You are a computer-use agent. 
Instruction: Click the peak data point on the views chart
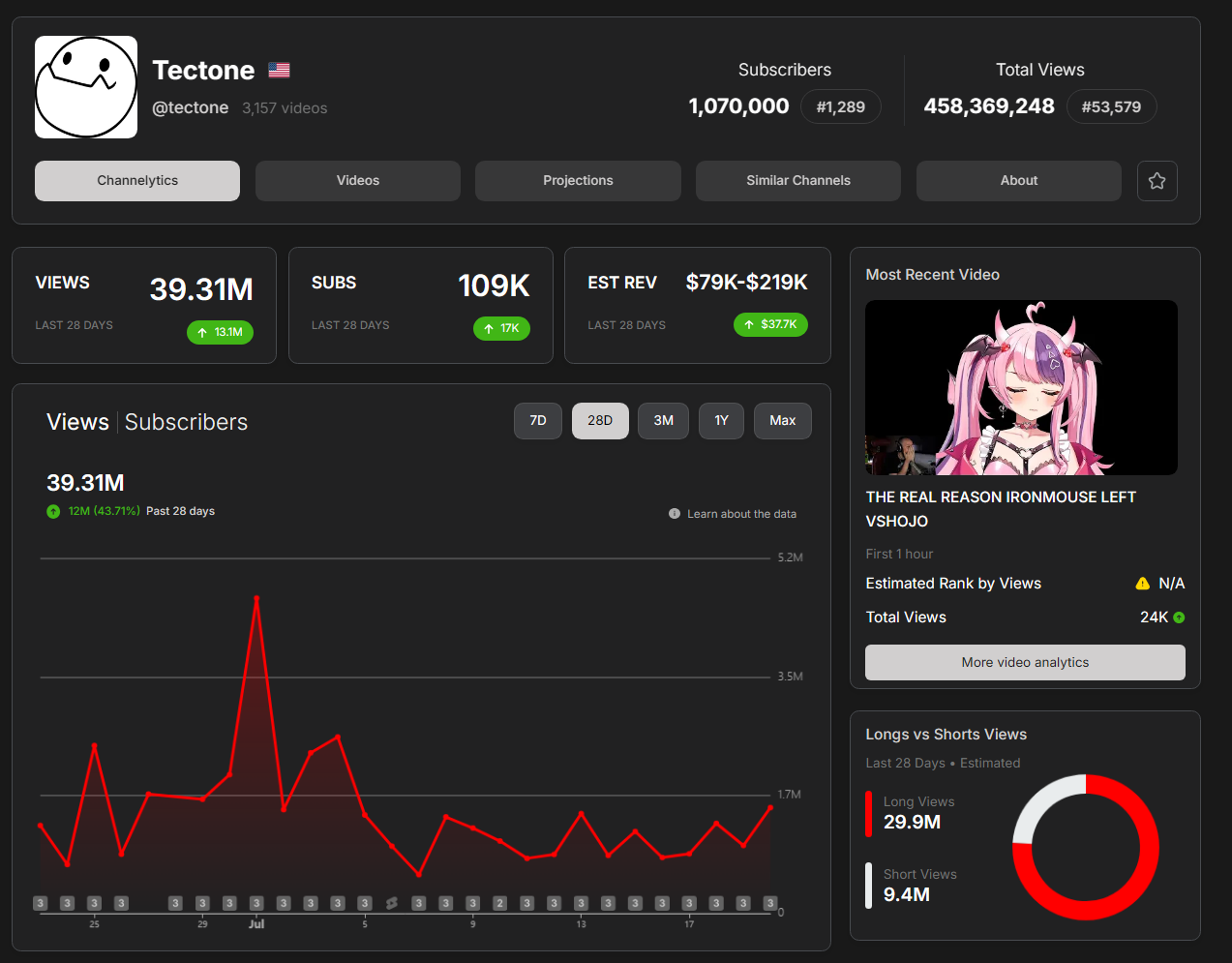pos(256,598)
